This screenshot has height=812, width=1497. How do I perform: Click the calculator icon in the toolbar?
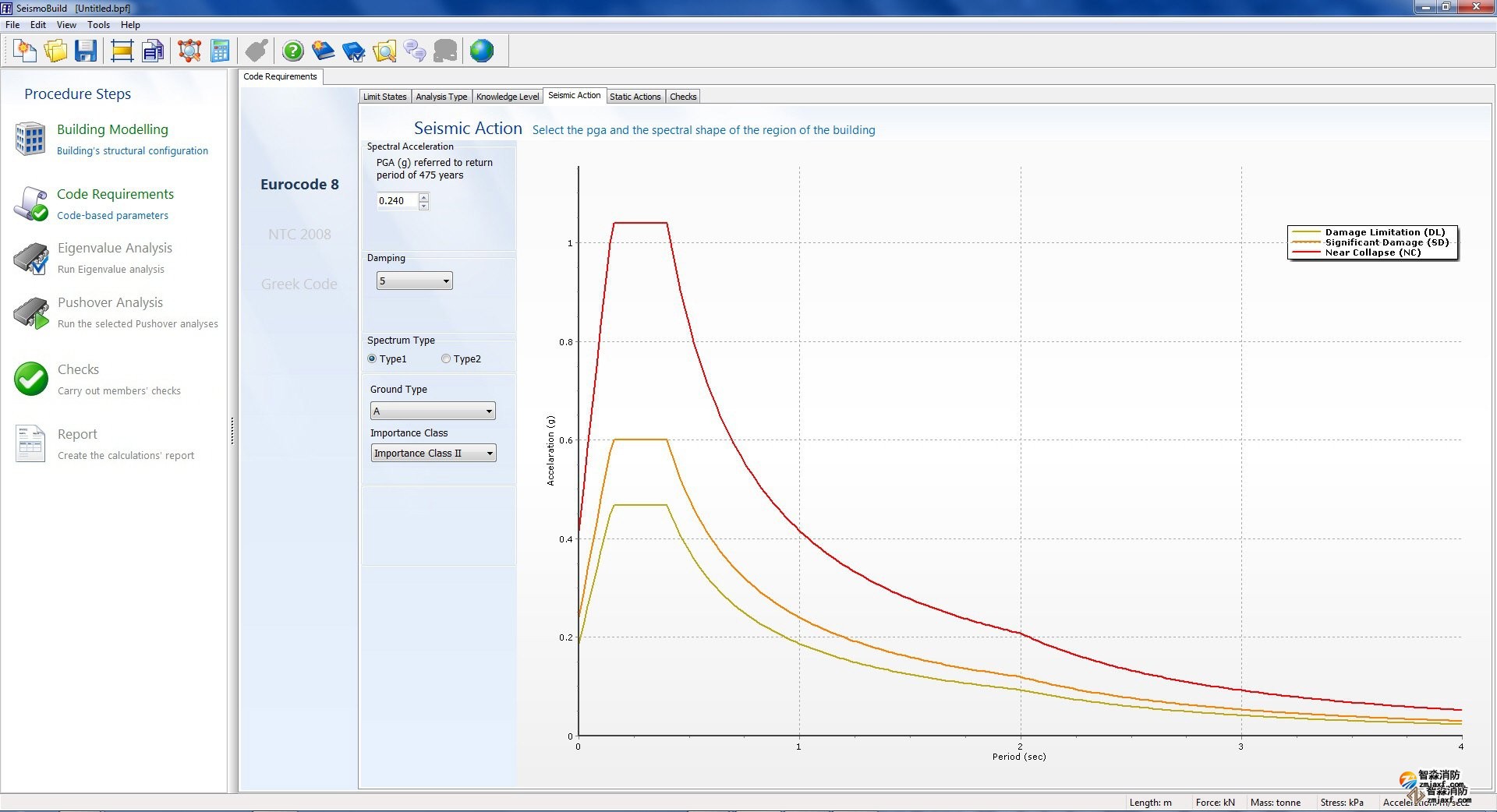(x=221, y=51)
